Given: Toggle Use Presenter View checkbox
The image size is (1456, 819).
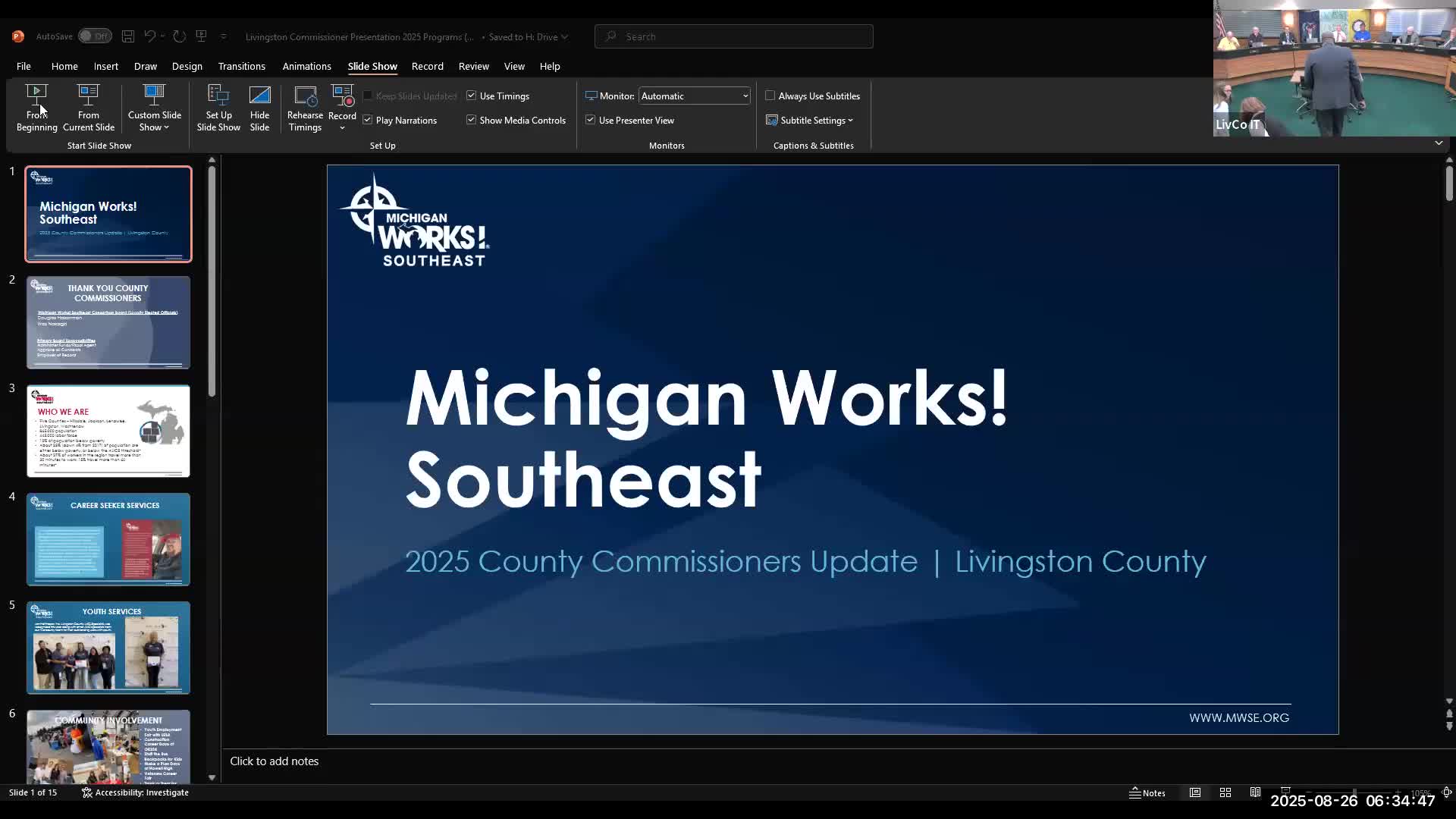Looking at the screenshot, I should 591,120.
